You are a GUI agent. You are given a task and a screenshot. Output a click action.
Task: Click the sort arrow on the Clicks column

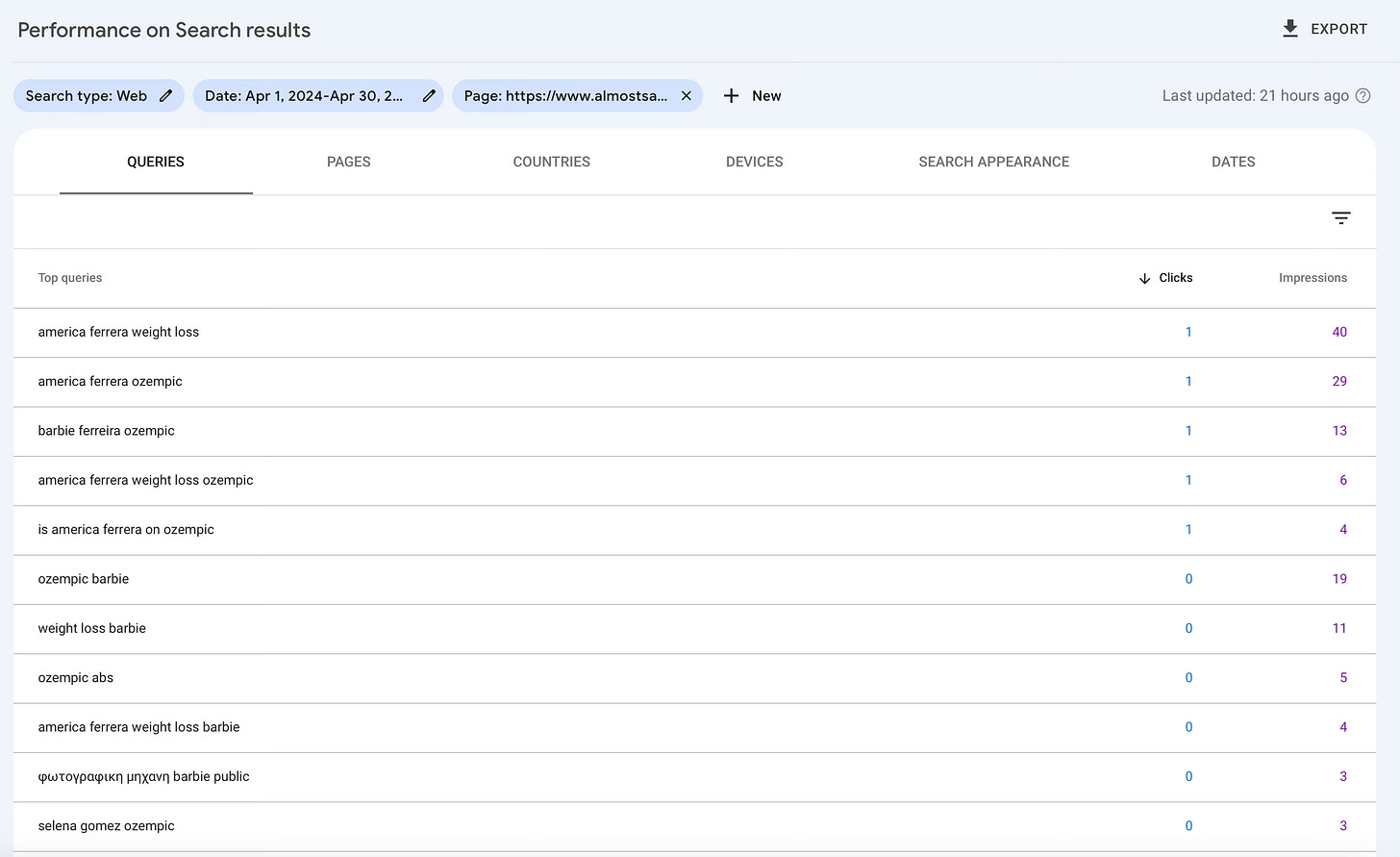tap(1143, 278)
